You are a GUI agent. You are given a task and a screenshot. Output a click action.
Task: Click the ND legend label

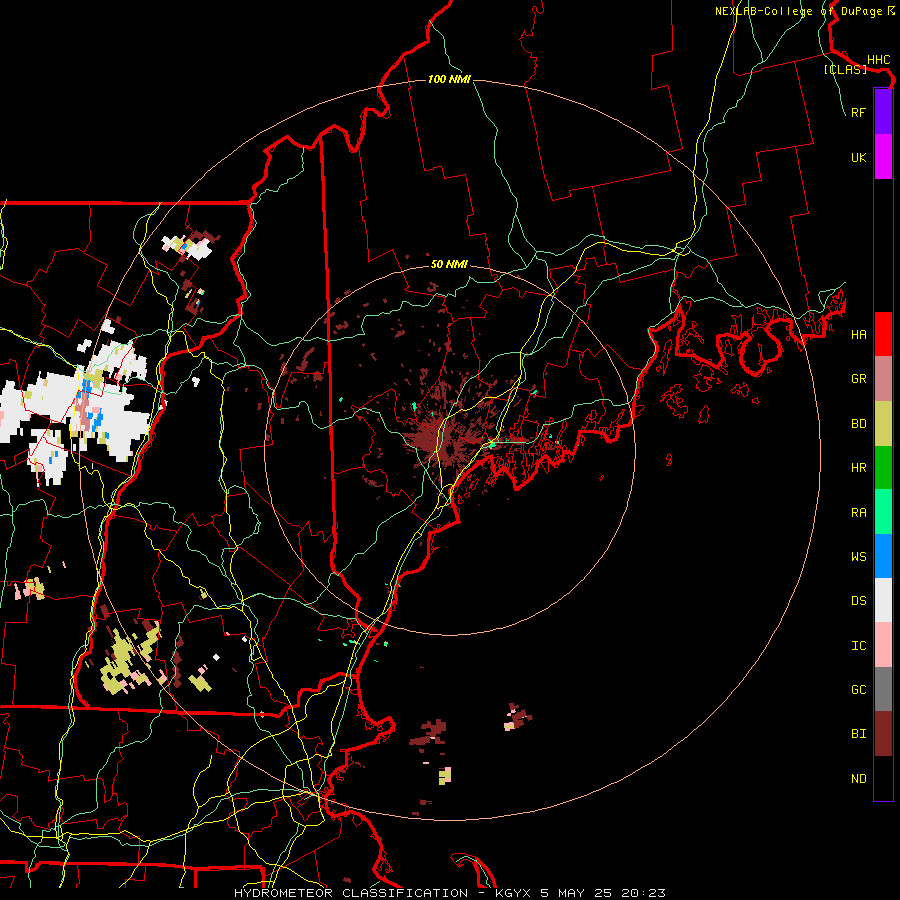858,779
